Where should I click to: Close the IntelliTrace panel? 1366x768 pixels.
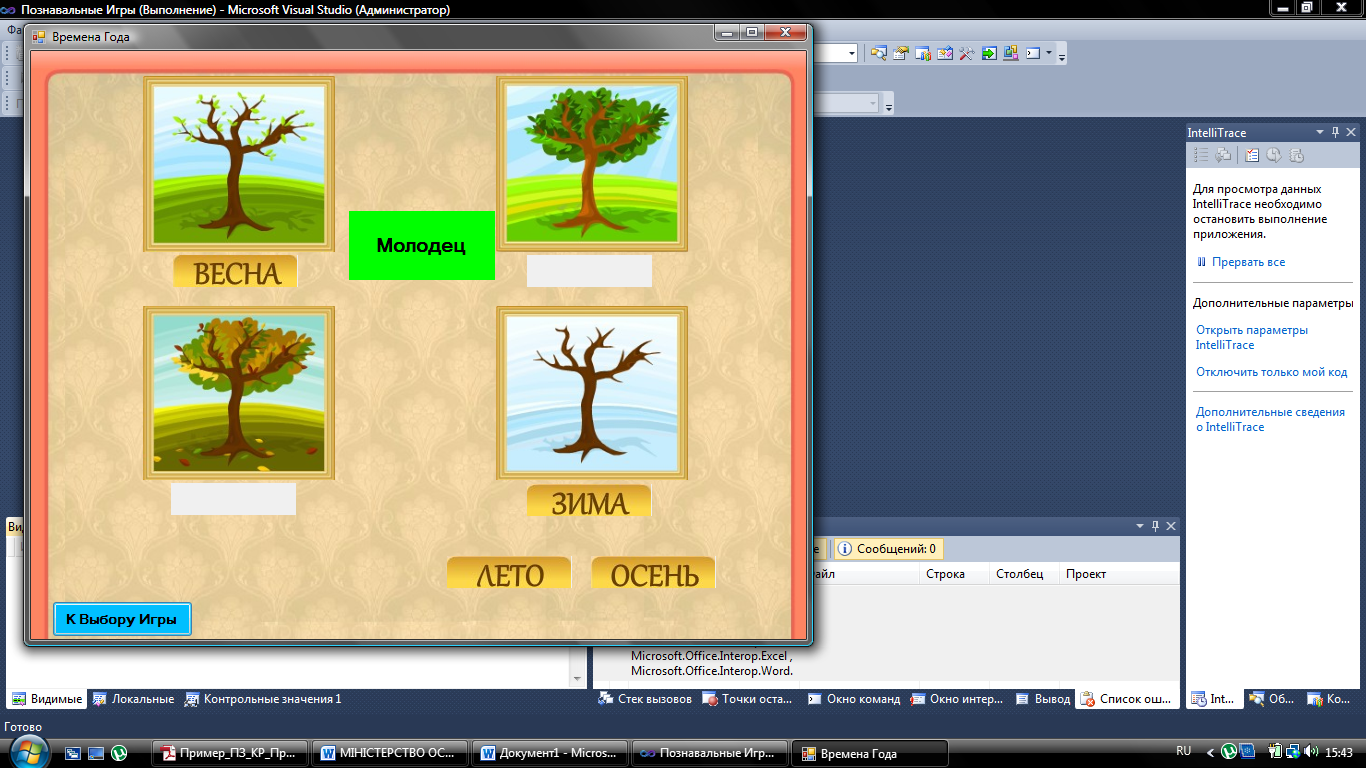click(x=1351, y=132)
